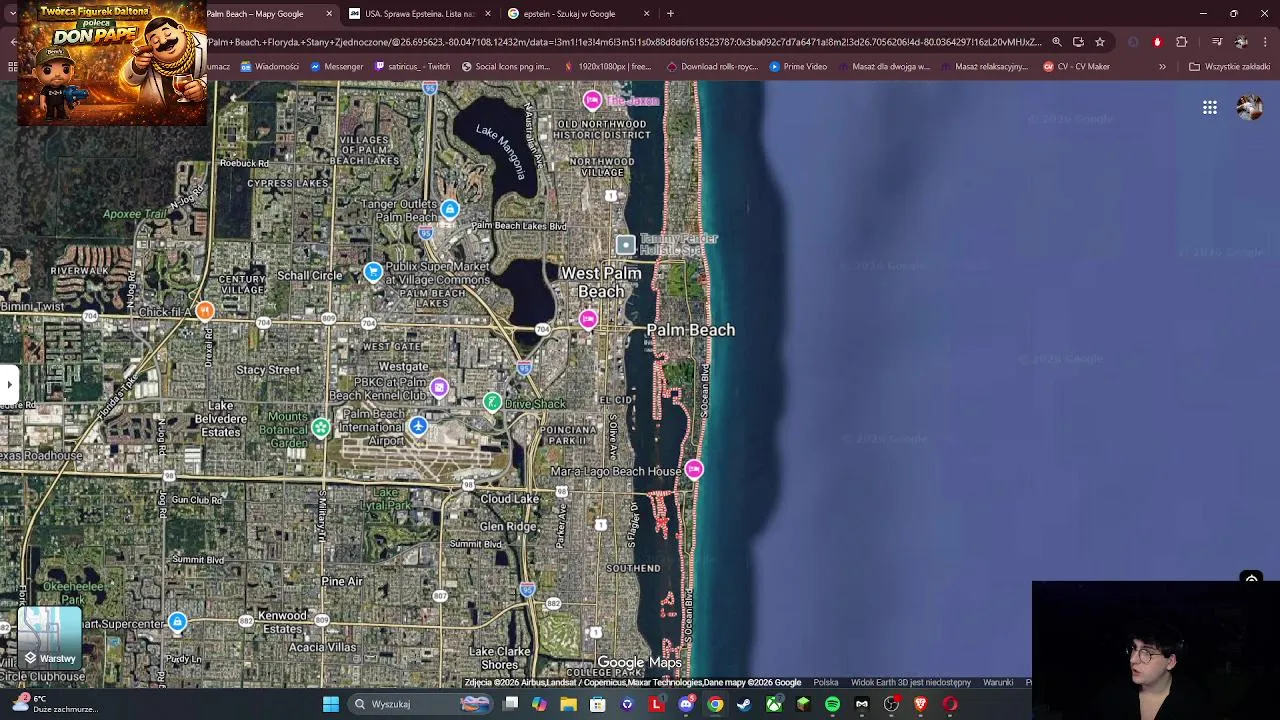Show more bookmarks with the chevron
The height and width of the screenshot is (720, 1280).
click(1162, 67)
